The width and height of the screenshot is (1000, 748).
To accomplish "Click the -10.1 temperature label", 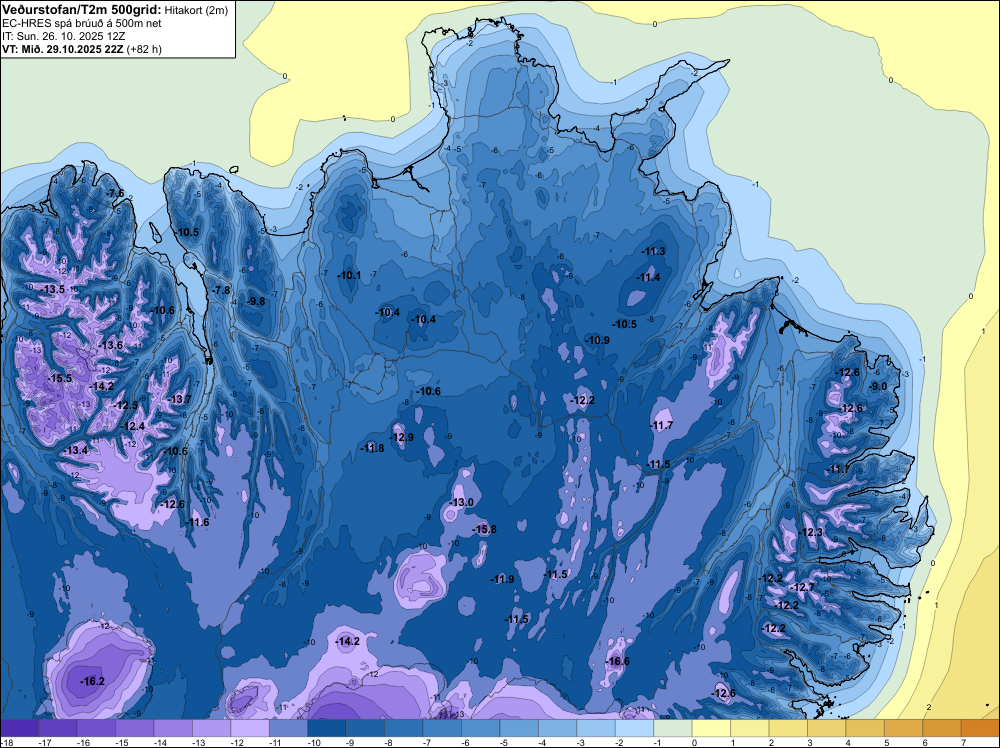I will point(349,275).
